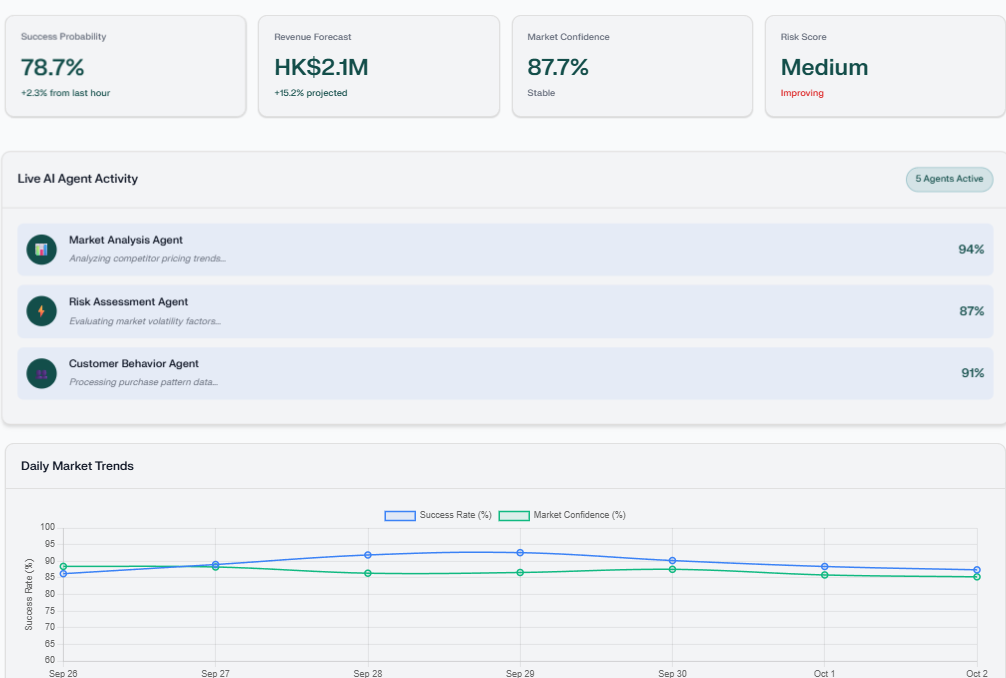Click the Success Rate data point on Sep 29

(x=520, y=553)
